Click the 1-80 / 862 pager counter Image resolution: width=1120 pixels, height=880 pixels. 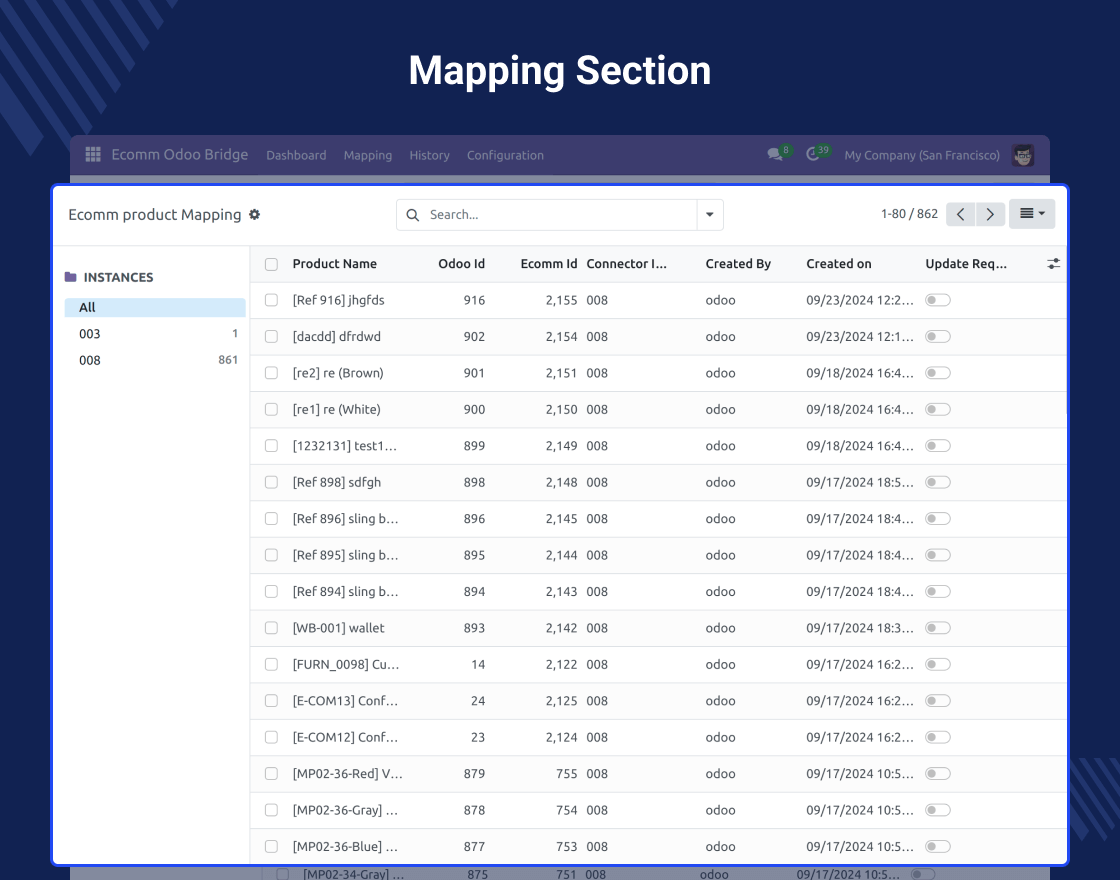909,214
